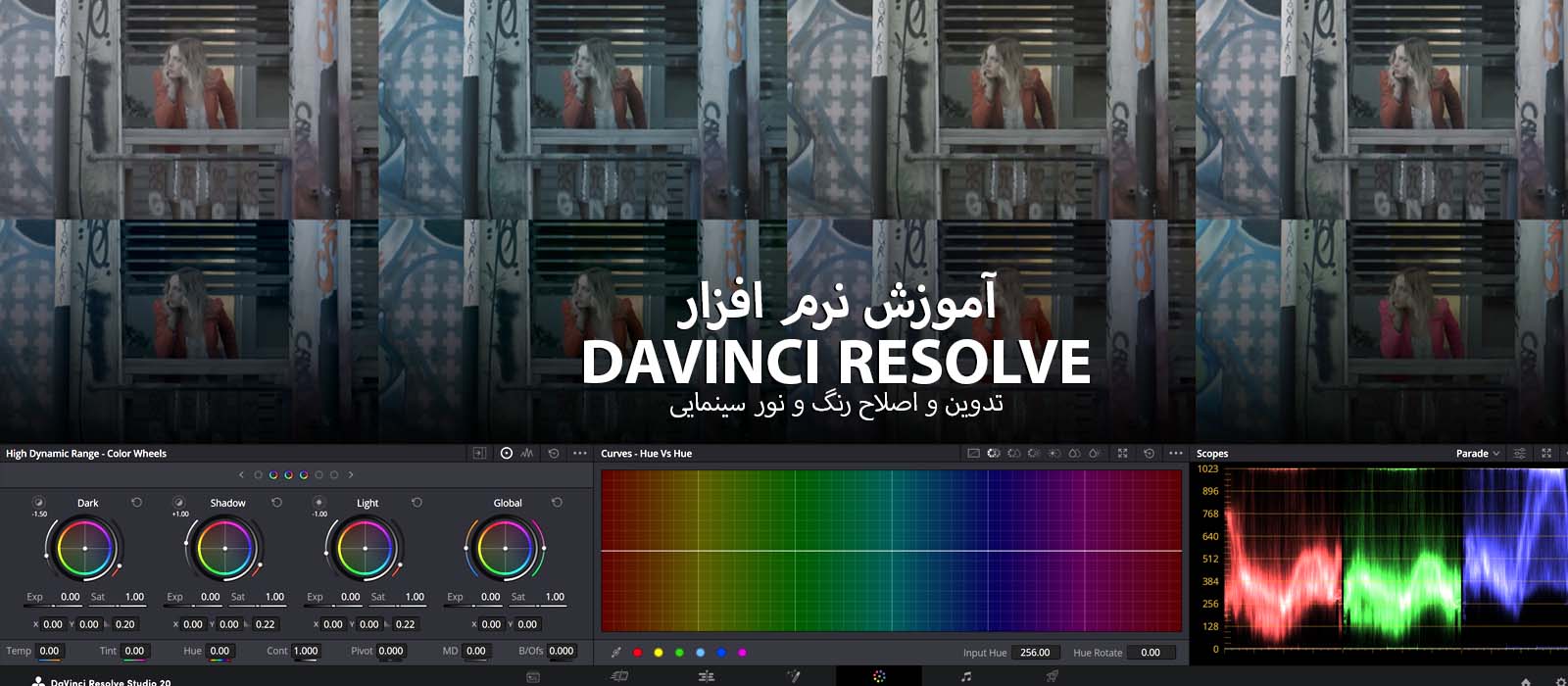This screenshot has height=686, width=1568.
Task: Expand Scopes panel to fullscreen
Action: click(x=1546, y=454)
